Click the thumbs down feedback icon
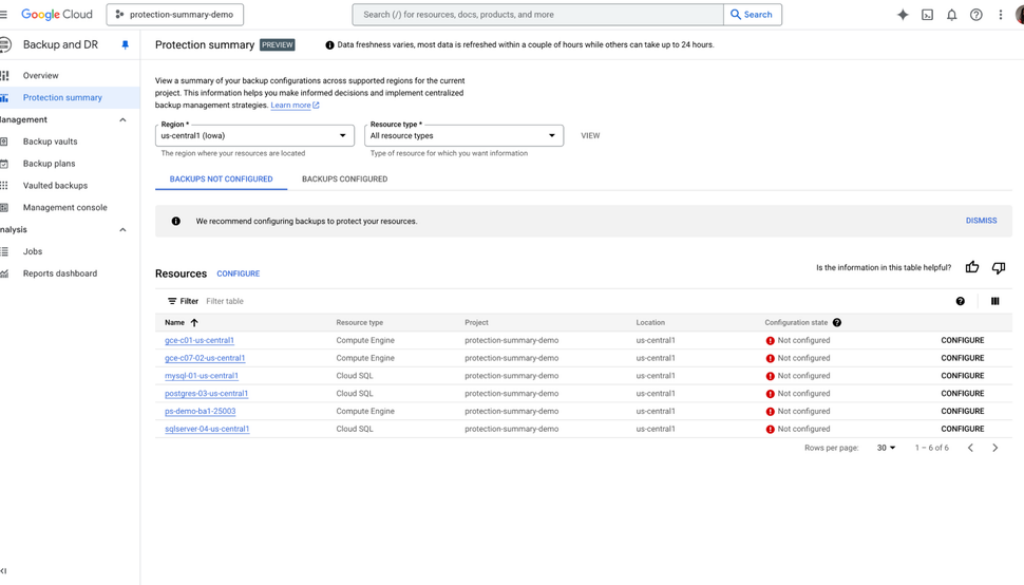This screenshot has width=1024, height=585. coord(998,268)
